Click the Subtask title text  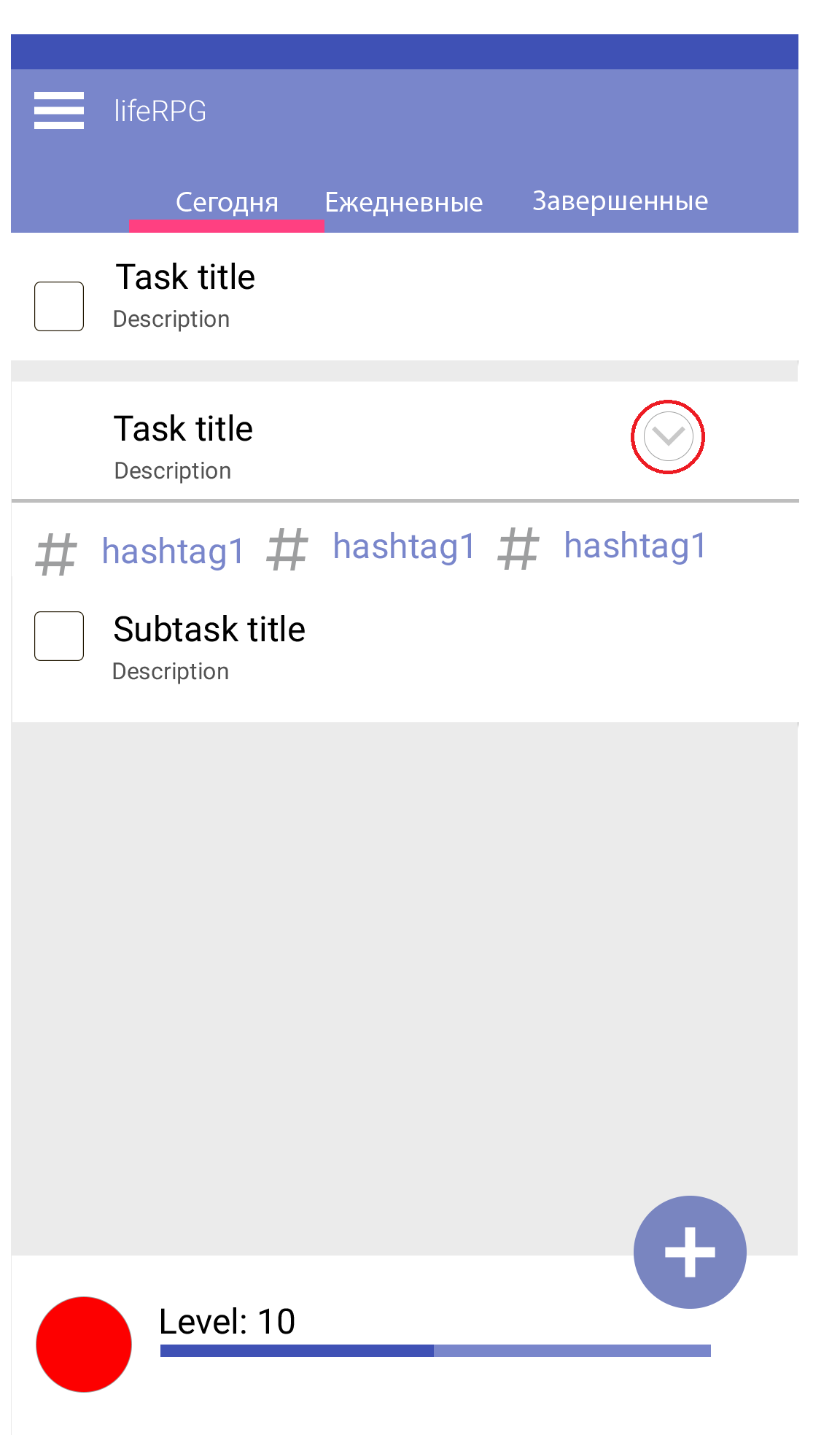[x=209, y=630]
